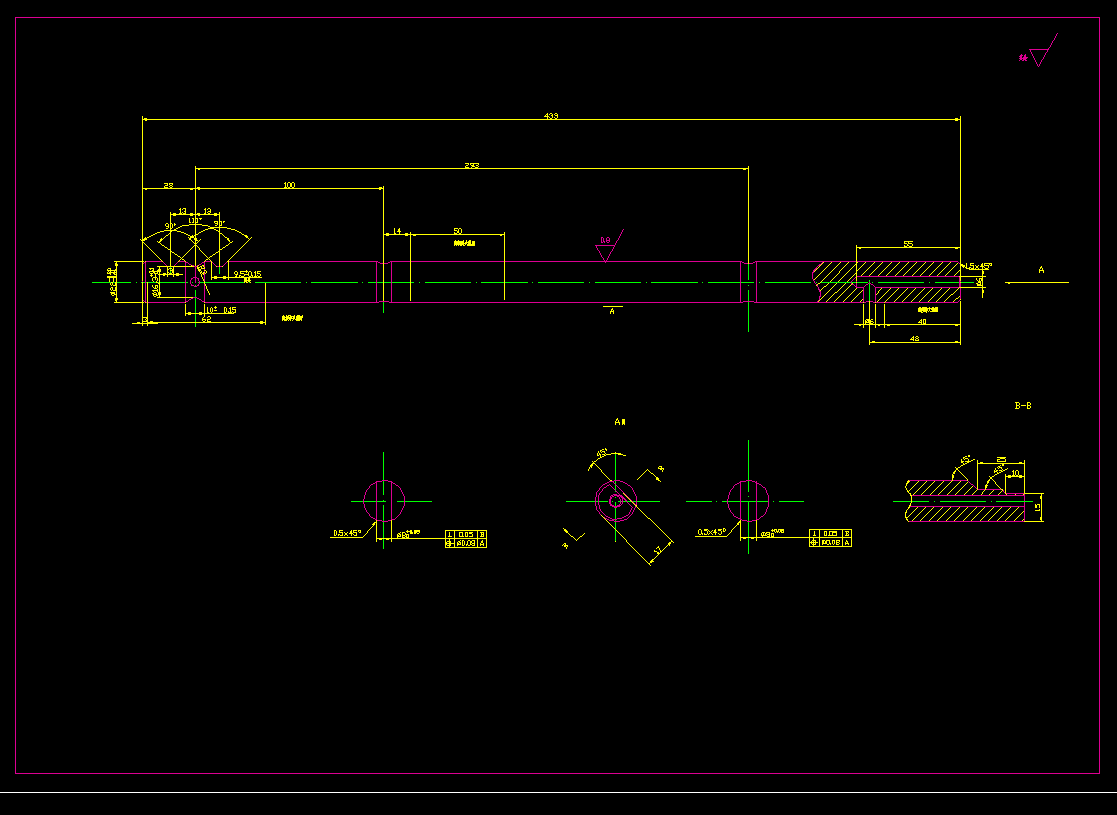The width and height of the screenshot is (1117, 815).
Task: Pick the 14 dimension near the groove
Action: (x=397, y=231)
